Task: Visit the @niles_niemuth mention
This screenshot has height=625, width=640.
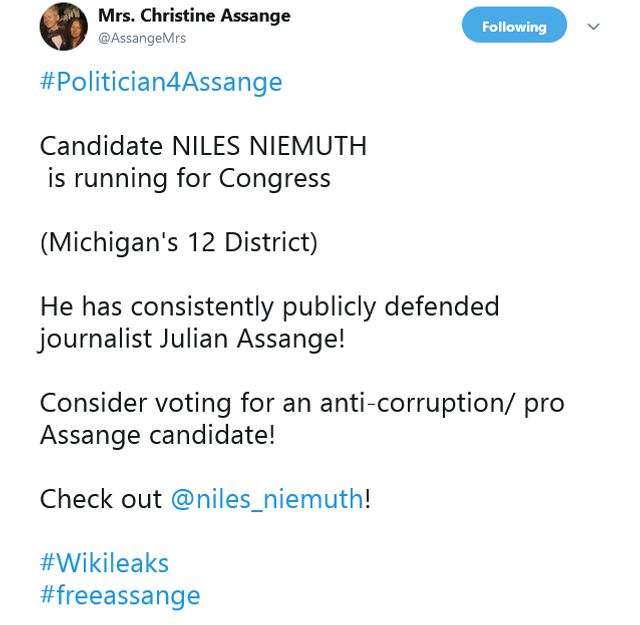Action: 267,498
